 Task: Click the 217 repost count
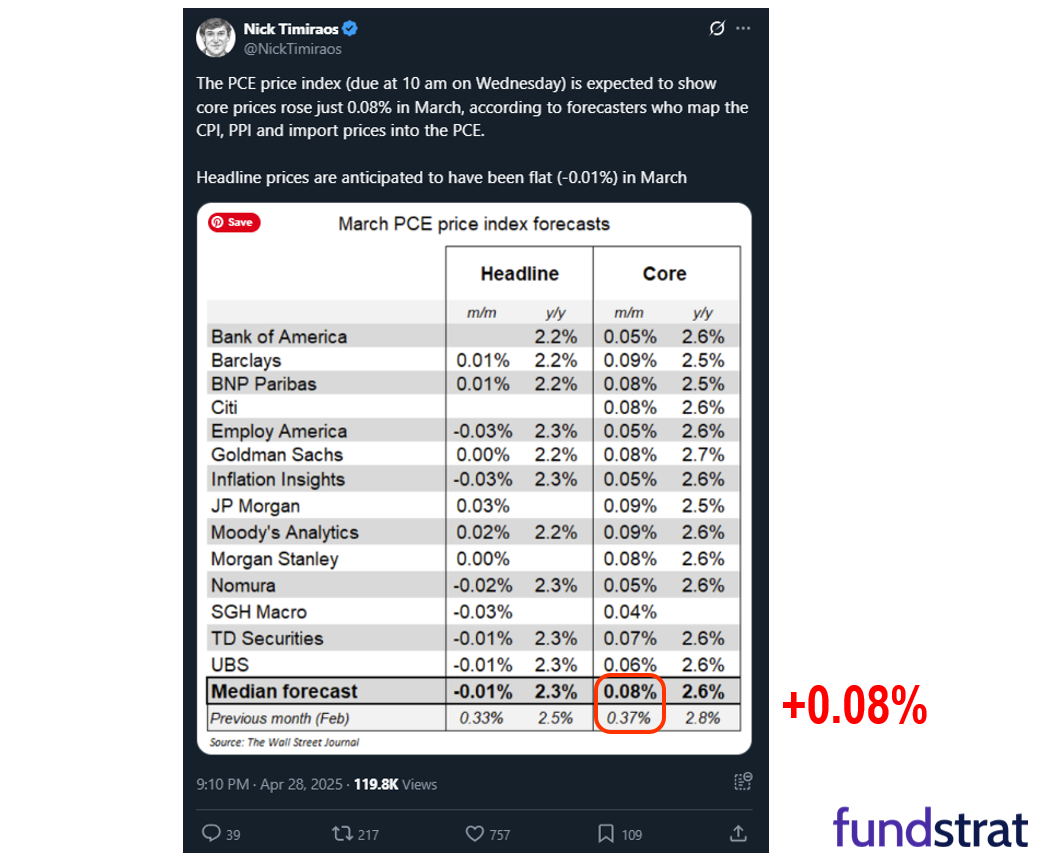[368, 835]
